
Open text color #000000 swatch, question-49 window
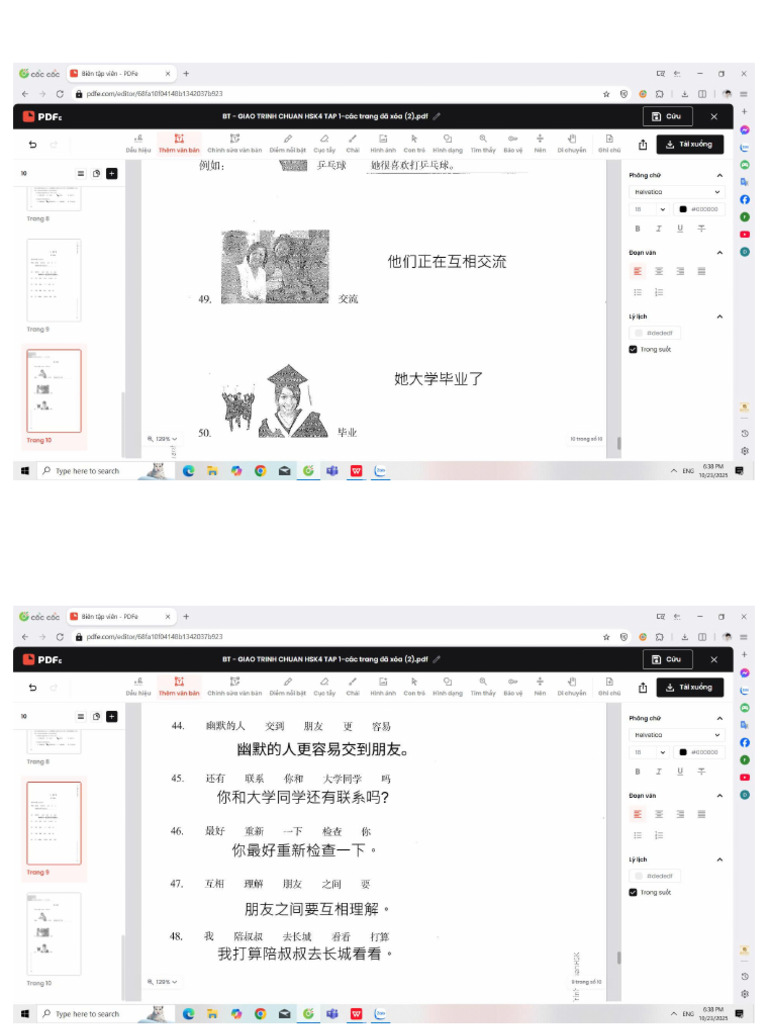(698, 209)
